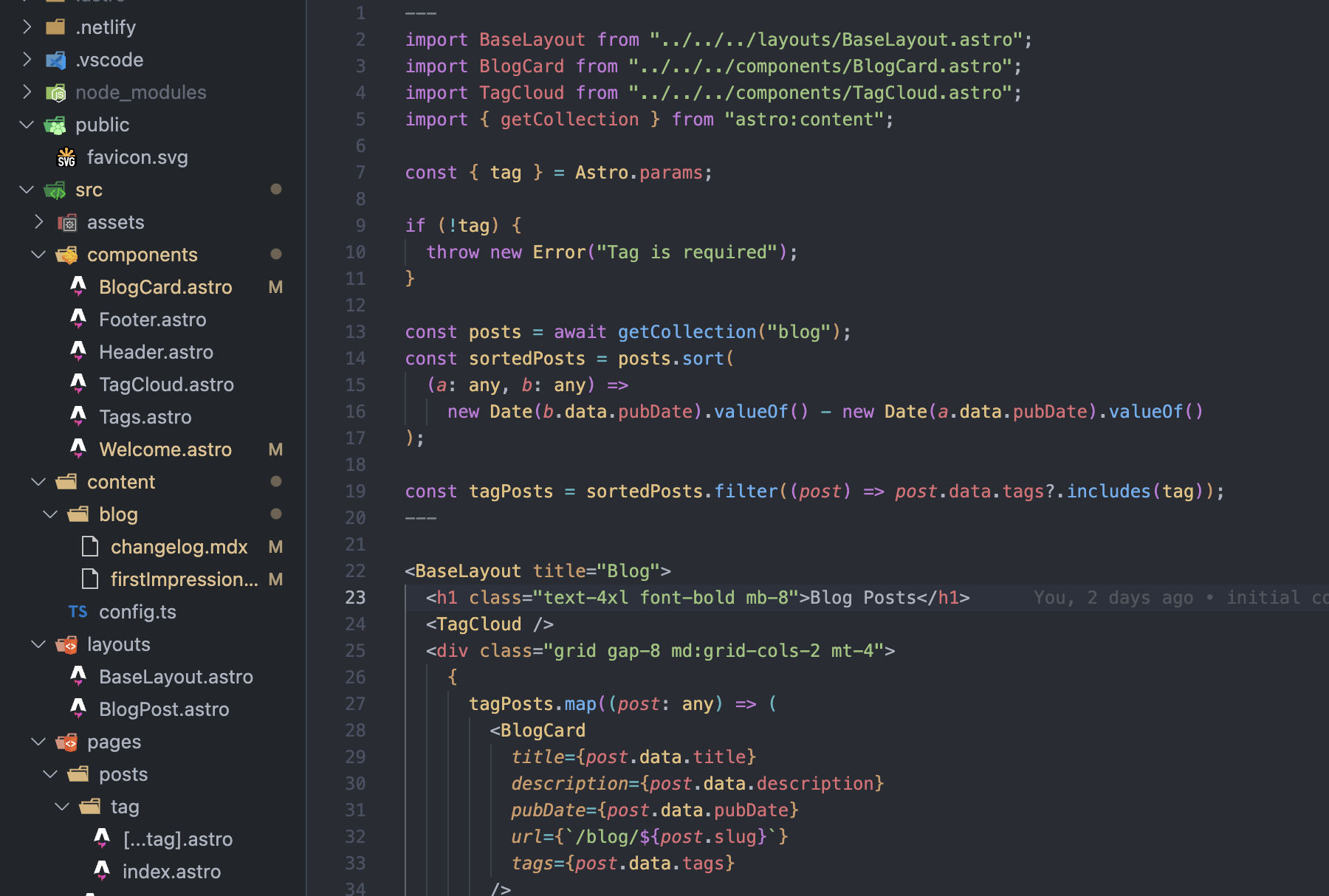
Task: Expand the assets folder
Action: coord(38,221)
